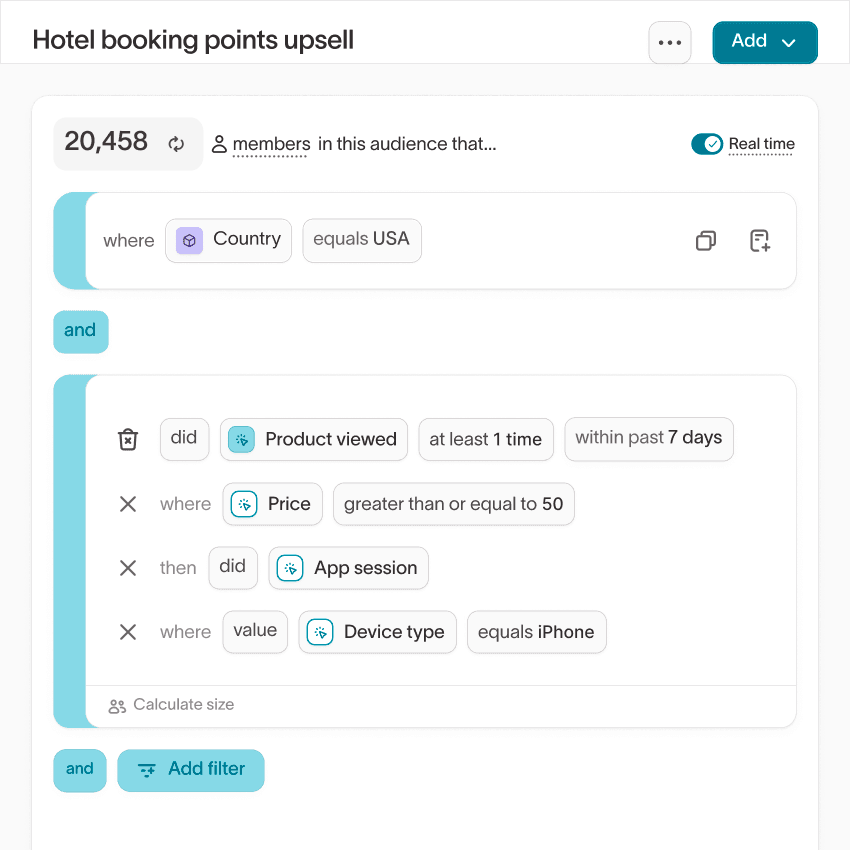Remove the Price filter using its X icon
Viewport: 850px width, 850px height.
pyautogui.click(x=127, y=504)
